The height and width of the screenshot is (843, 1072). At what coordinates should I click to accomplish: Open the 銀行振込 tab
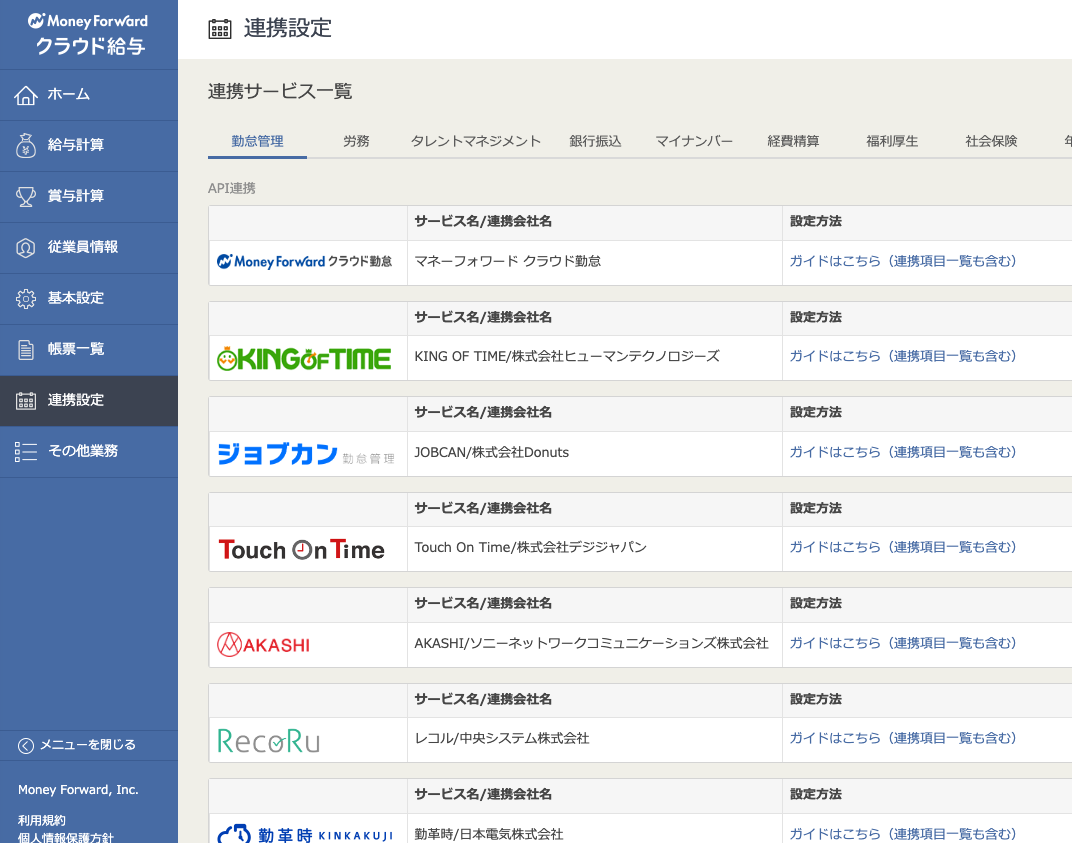595,142
